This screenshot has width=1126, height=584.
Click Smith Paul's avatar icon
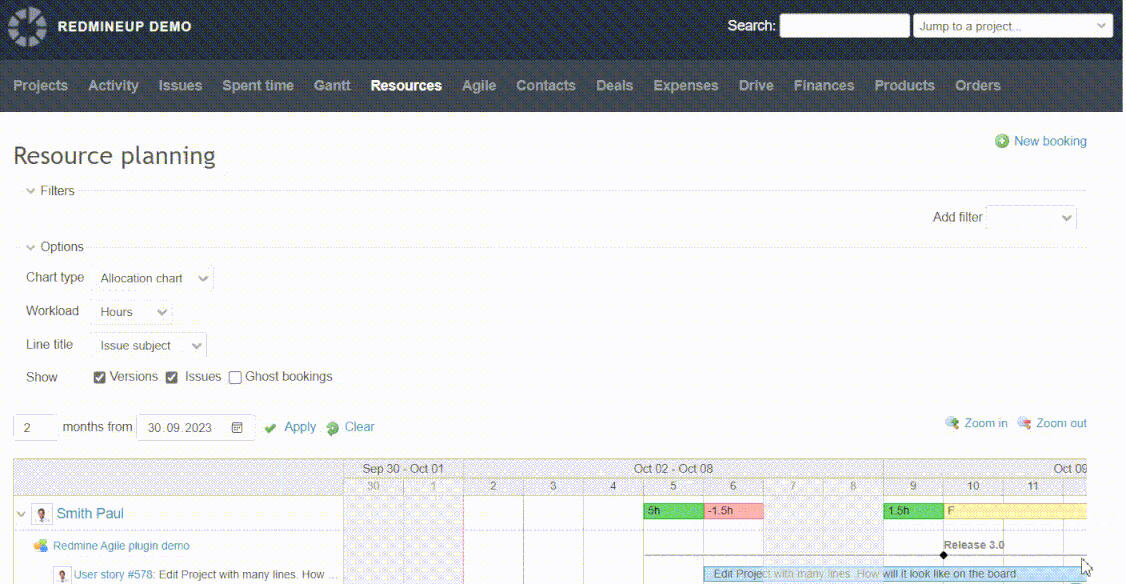pyautogui.click(x=41, y=514)
